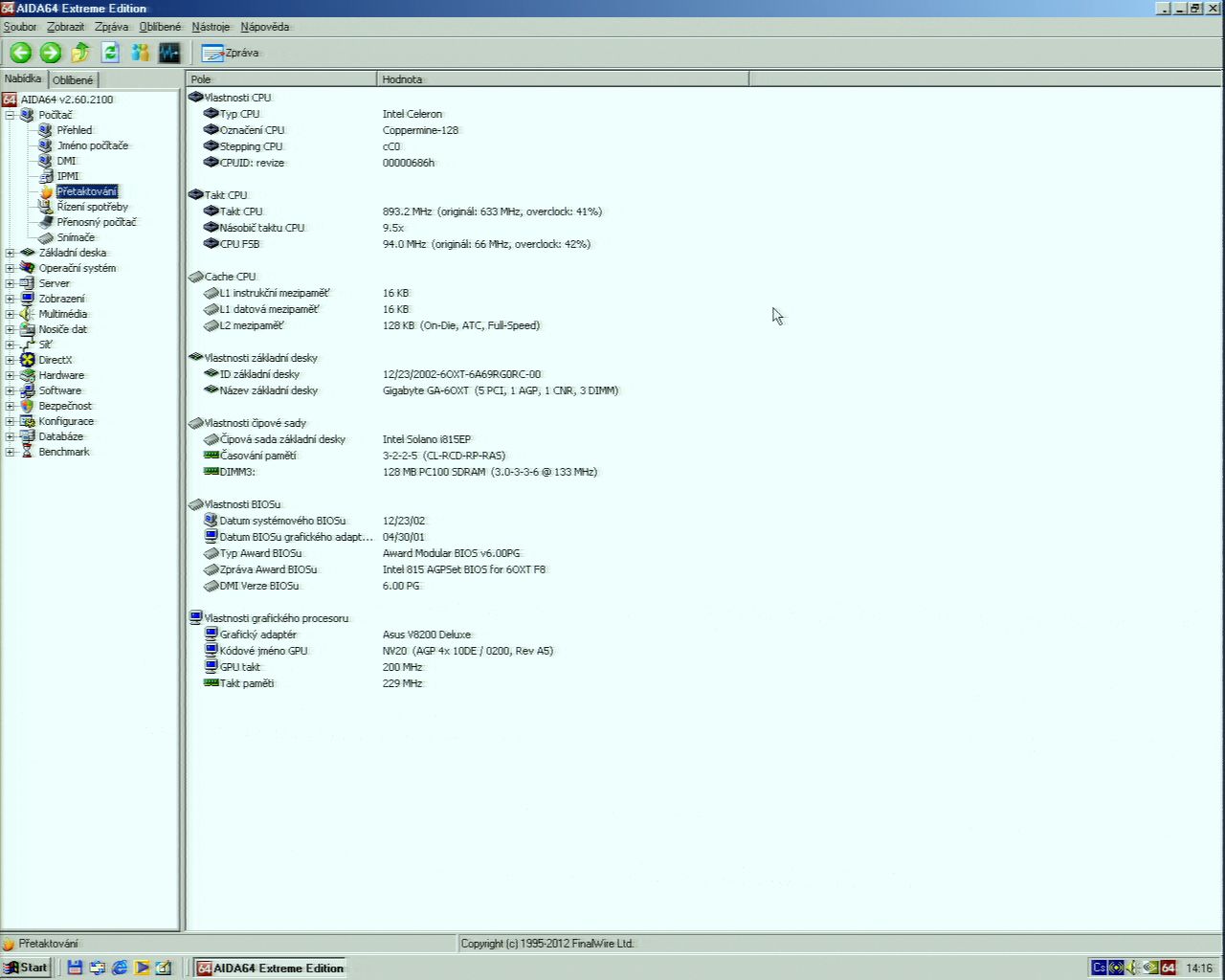This screenshot has width=1225, height=980.
Task: Click the Hardware icon in tree
Action: pyautogui.click(x=28, y=375)
